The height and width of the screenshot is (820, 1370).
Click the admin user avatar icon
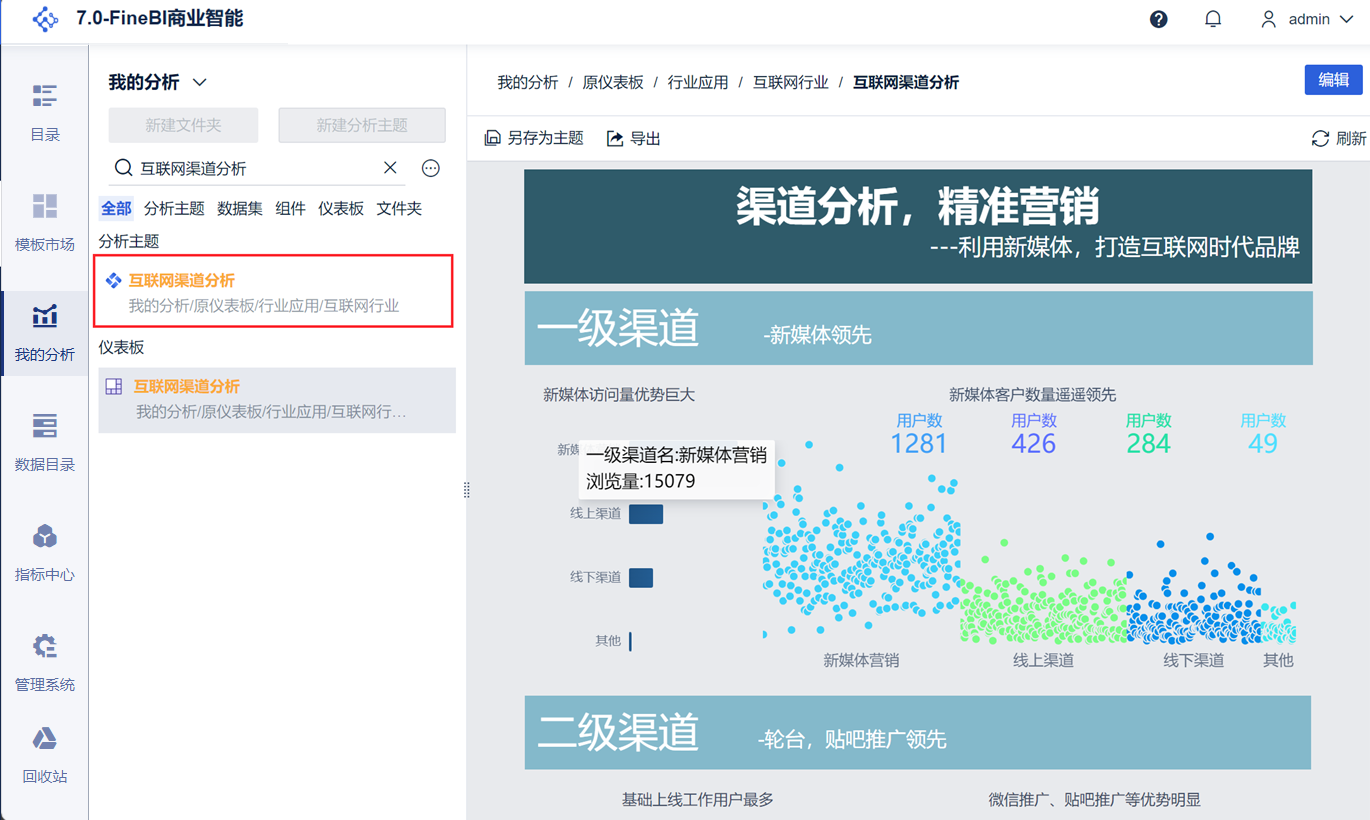click(1269, 19)
